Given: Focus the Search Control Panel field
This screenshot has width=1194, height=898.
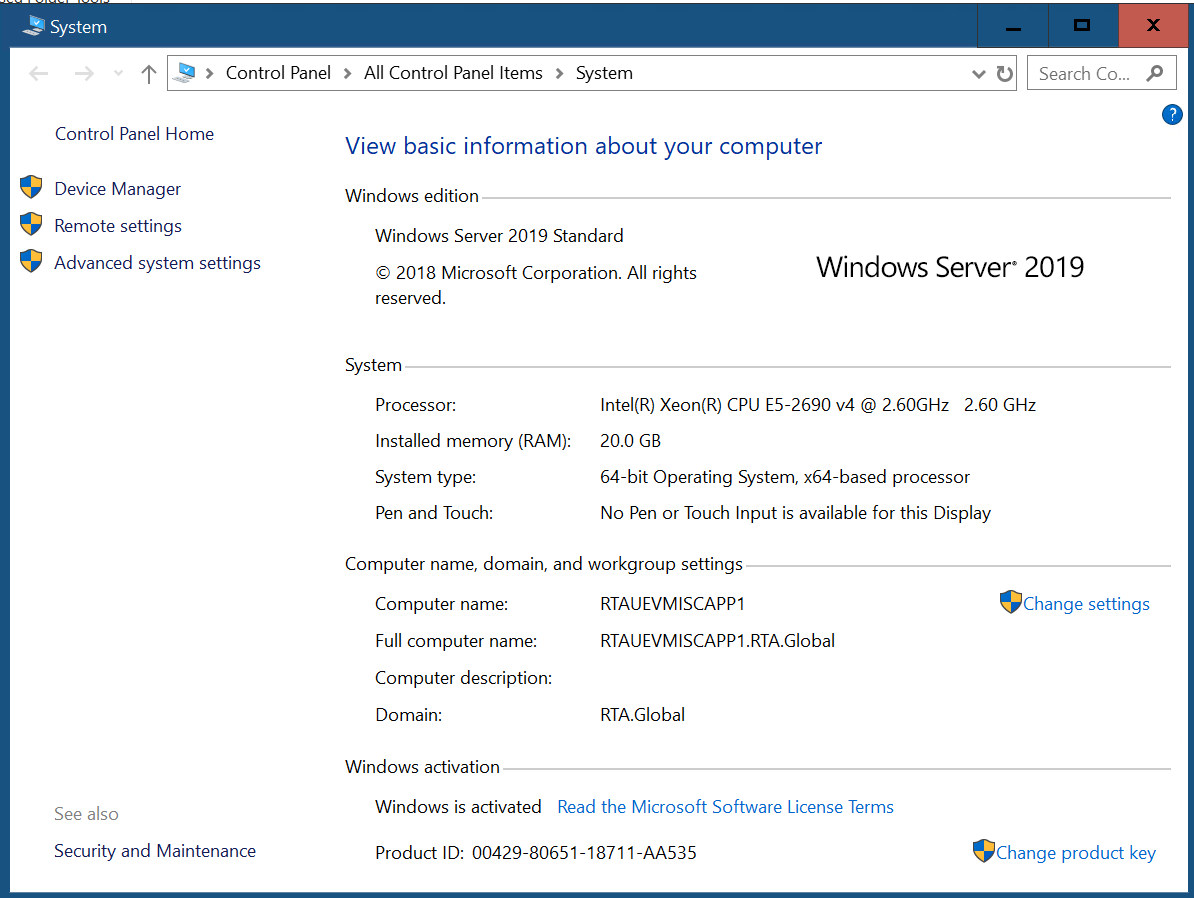Looking at the screenshot, I should [1084, 73].
